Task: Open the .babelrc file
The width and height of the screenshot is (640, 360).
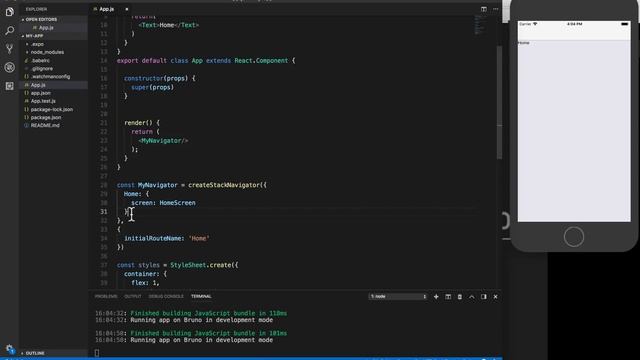Action: tap(40, 60)
